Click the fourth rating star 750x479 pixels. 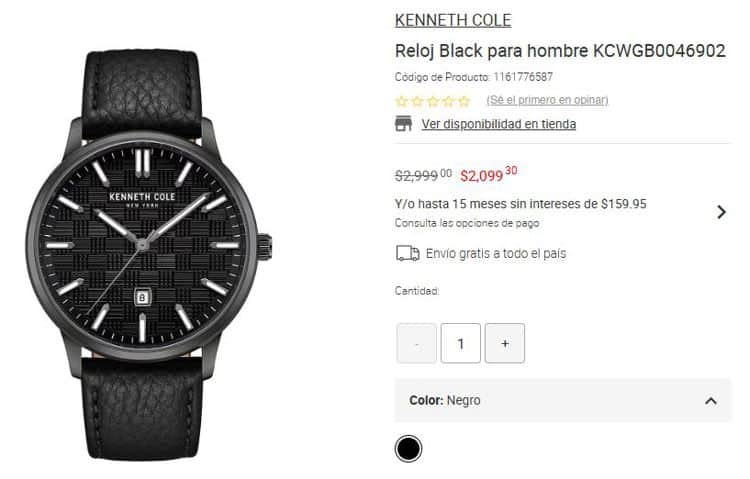(449, 101)
